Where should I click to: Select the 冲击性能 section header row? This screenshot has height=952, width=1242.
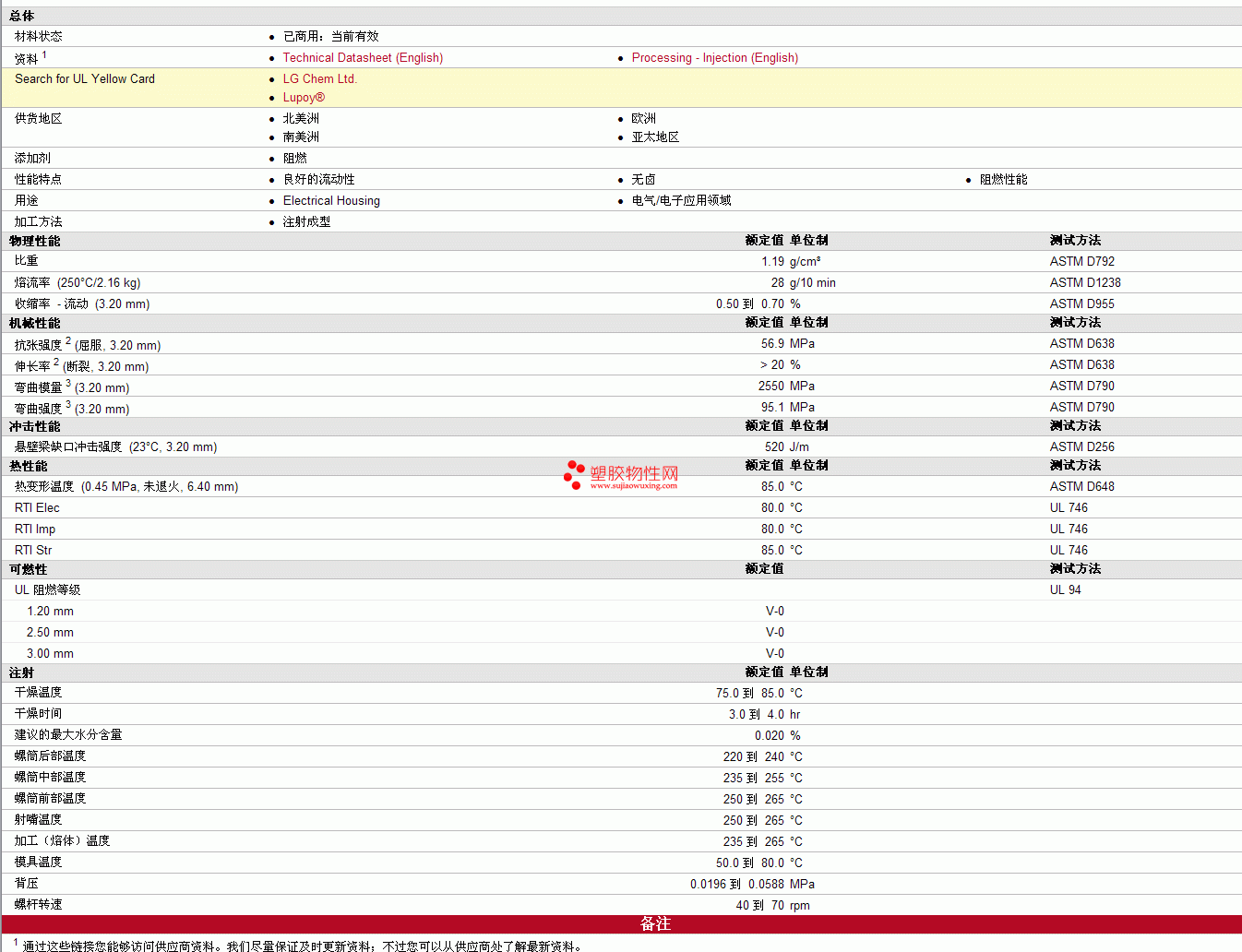pos(621,426)
